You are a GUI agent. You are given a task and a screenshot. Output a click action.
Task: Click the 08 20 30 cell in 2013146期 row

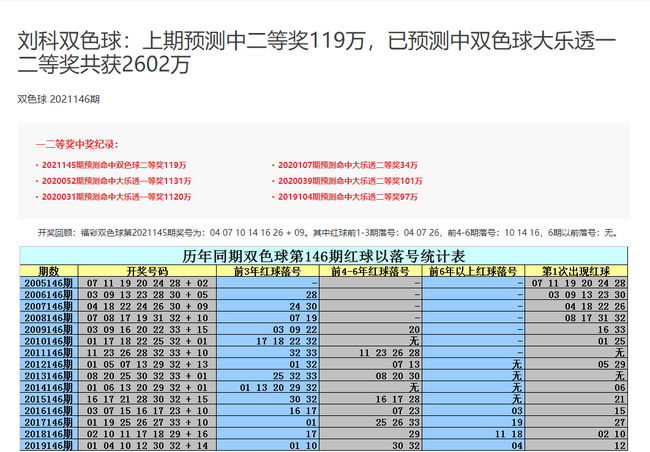pos(370,376)
